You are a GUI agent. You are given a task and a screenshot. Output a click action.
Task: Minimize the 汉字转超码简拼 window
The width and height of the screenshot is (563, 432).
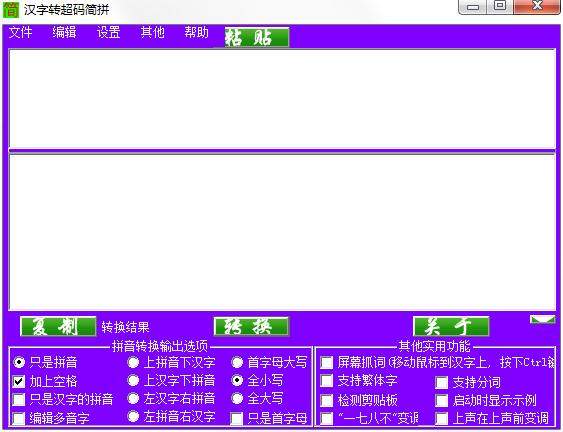473,6
